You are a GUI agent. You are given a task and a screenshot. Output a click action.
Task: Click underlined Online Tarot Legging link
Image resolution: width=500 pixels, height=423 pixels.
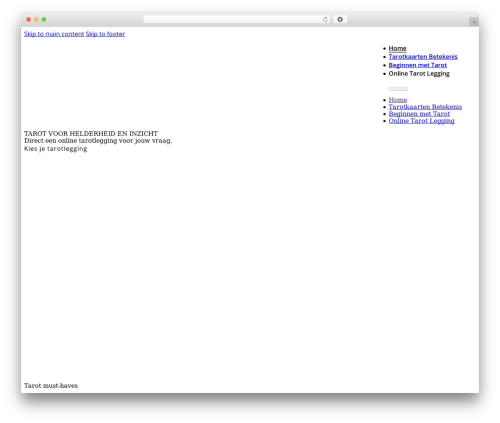coord(421,121)
